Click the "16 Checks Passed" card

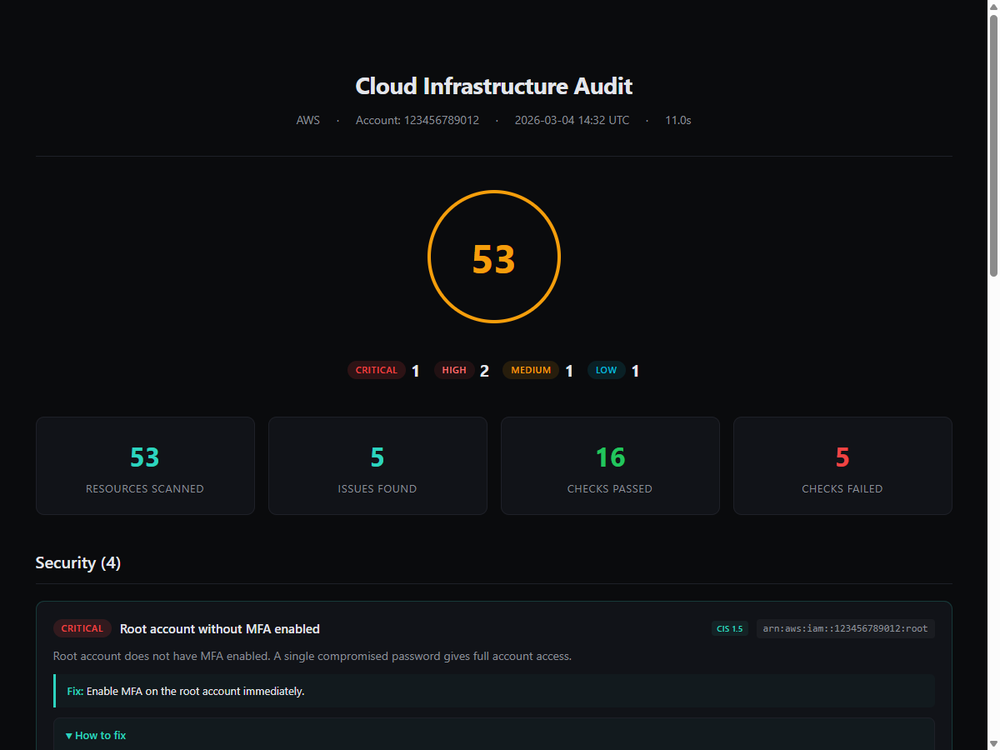610,465
